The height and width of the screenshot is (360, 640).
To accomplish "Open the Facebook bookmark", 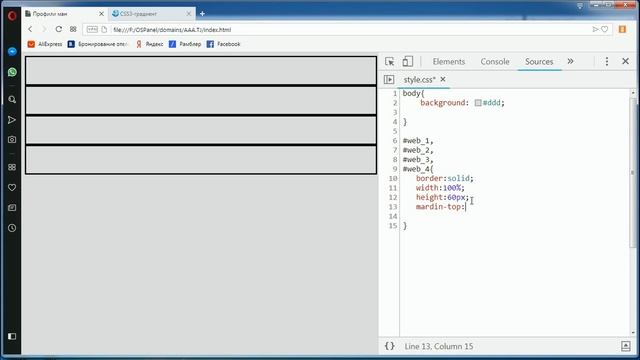I will tap(223, 44).
